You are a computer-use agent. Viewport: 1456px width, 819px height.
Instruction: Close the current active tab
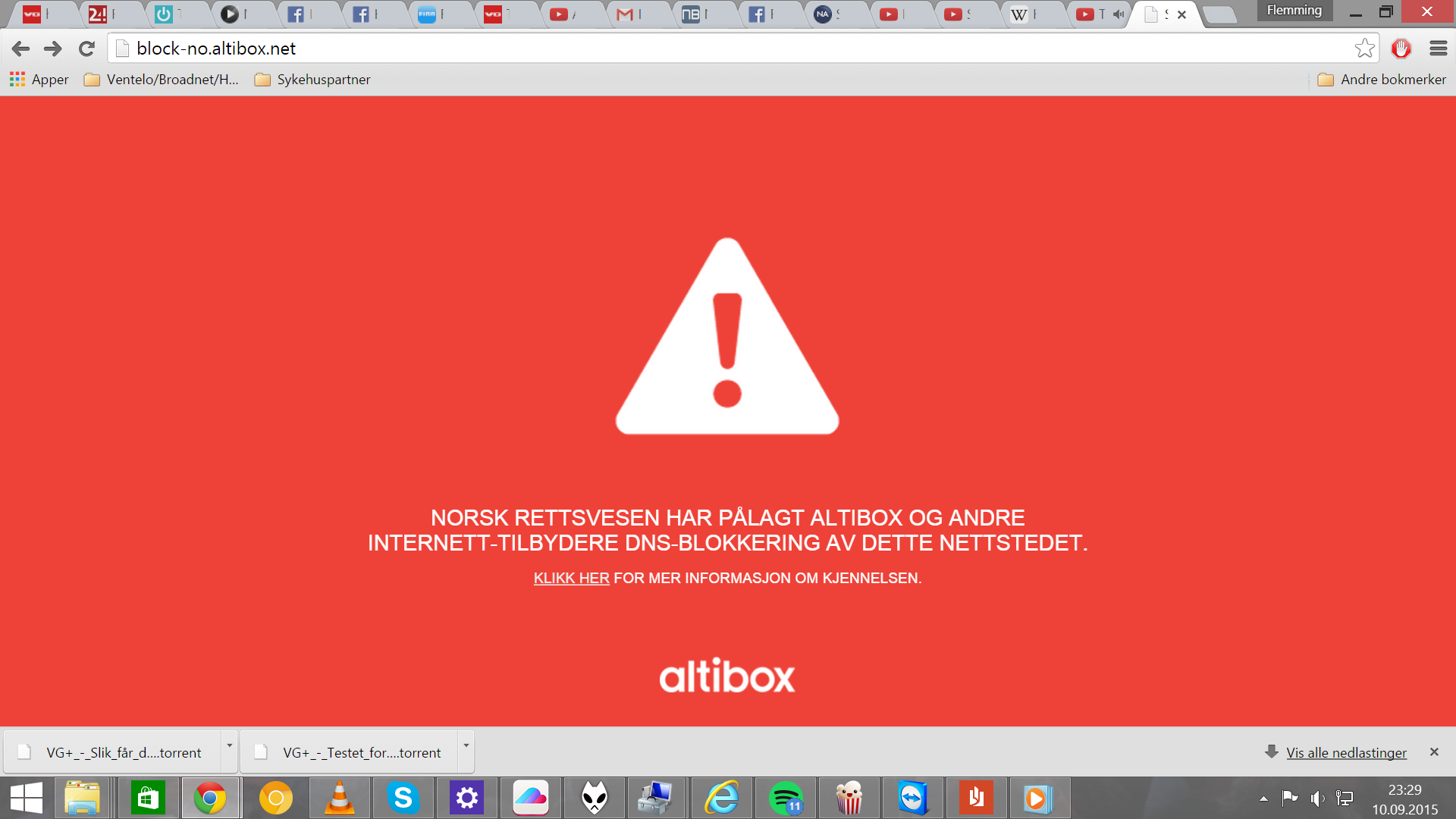coord(1181,14)
